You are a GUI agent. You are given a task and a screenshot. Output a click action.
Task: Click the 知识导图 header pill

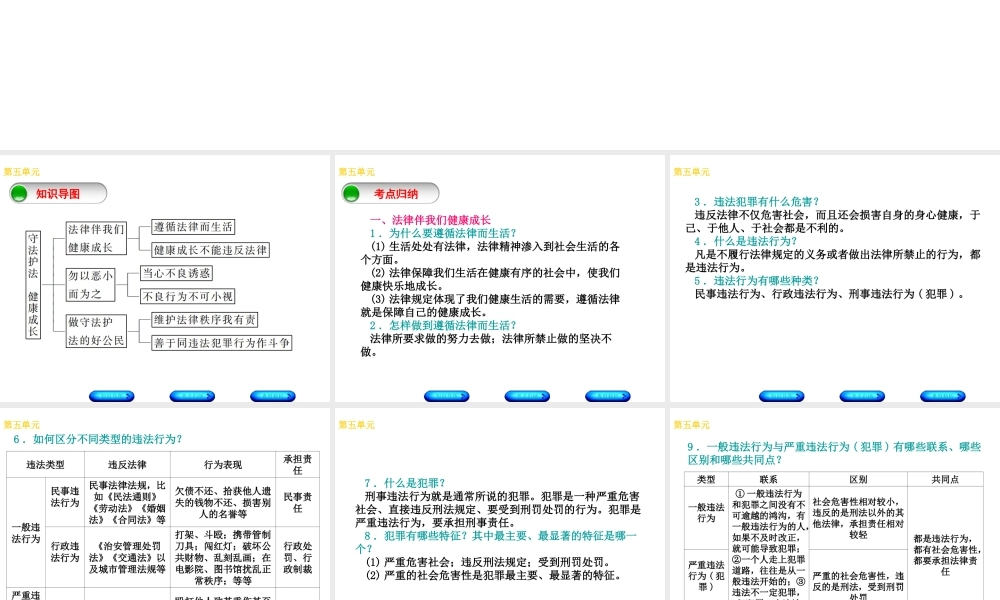58,193
